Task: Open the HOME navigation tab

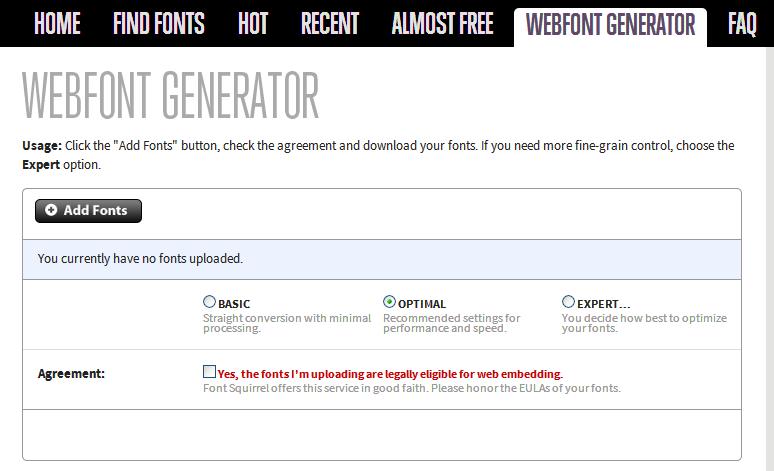Action: pyautogui.click(x=57, y=24)
